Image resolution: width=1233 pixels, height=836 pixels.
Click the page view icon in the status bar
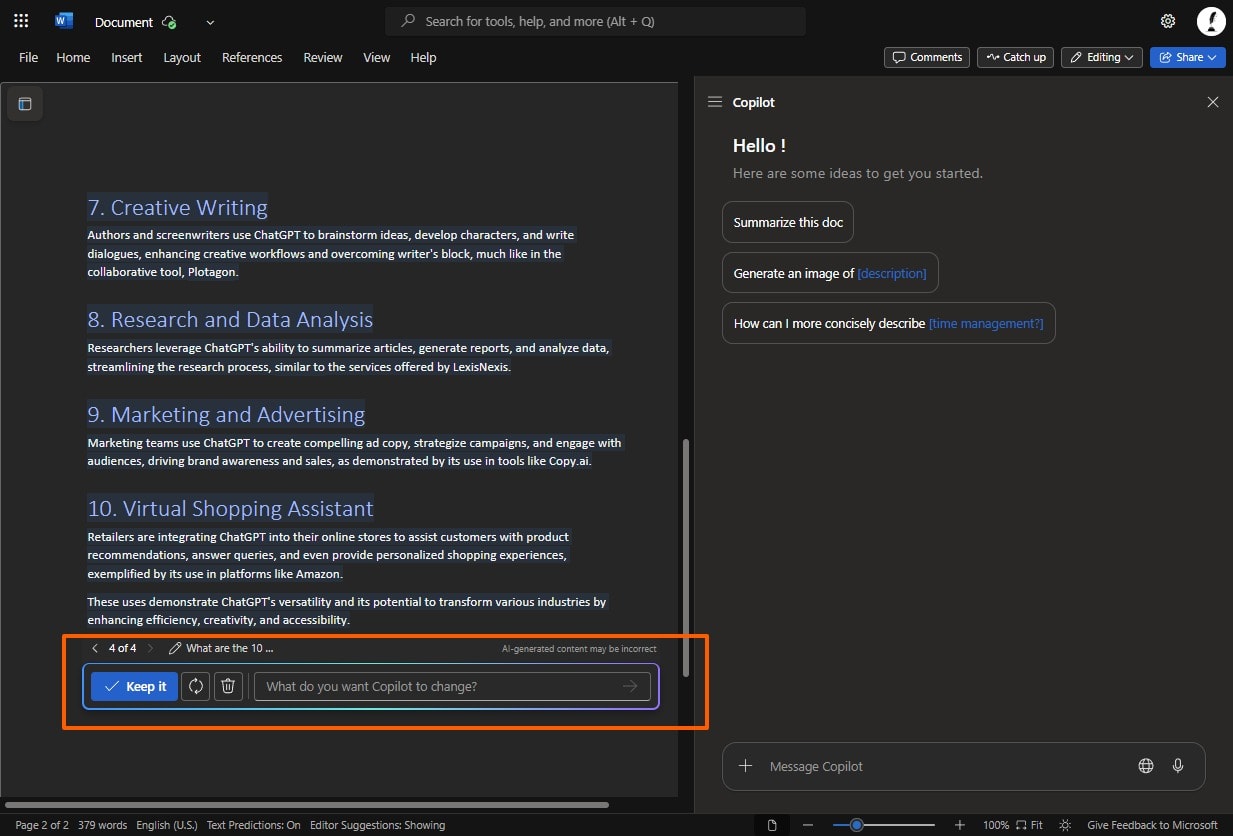pos(772,825)
